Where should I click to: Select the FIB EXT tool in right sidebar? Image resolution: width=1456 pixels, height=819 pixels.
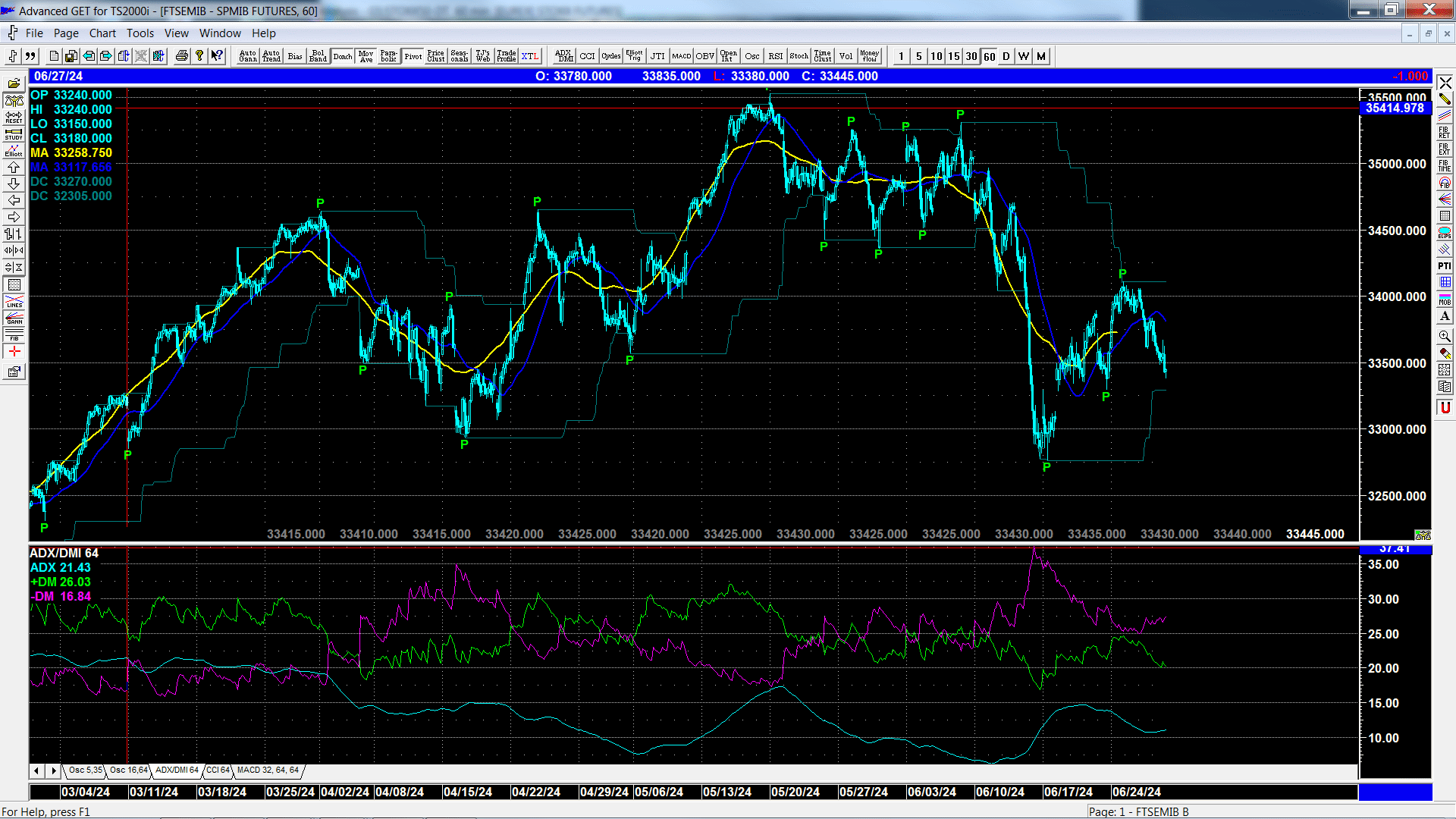pyautogui.click(x=1445, y=149)
